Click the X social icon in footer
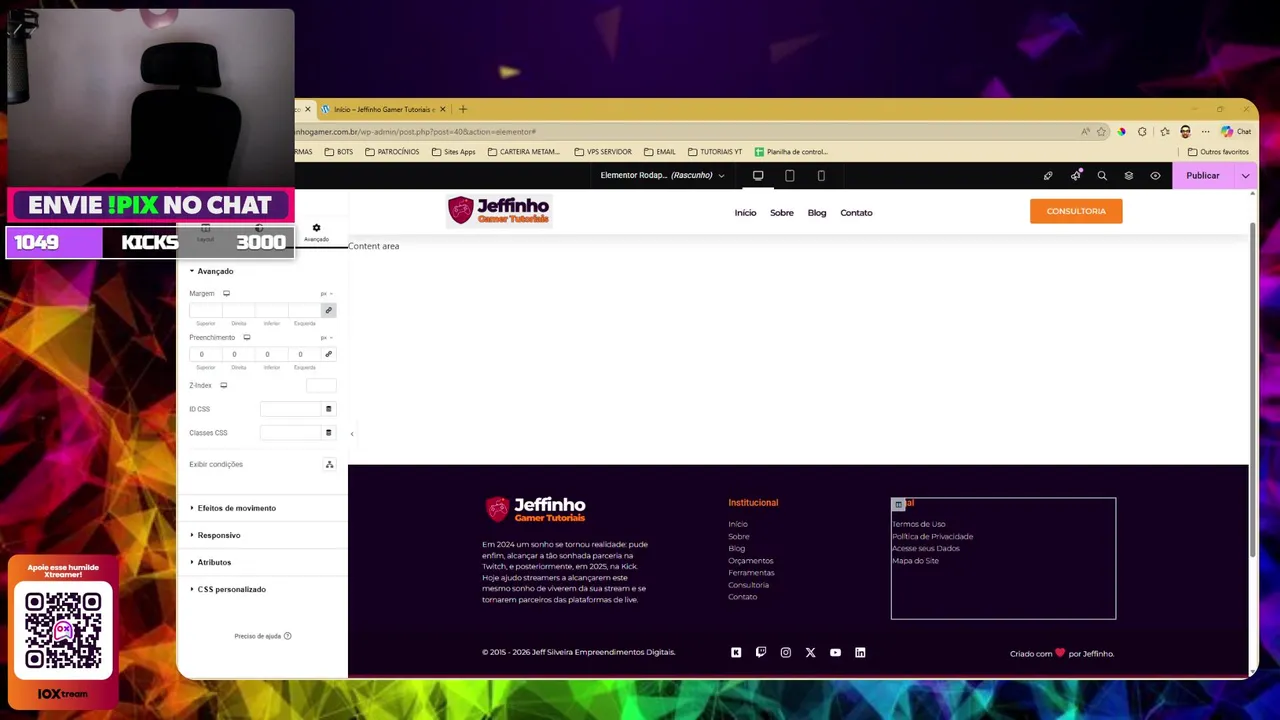Viewport: 1280px width, 720px height. [x=811, y=653]
